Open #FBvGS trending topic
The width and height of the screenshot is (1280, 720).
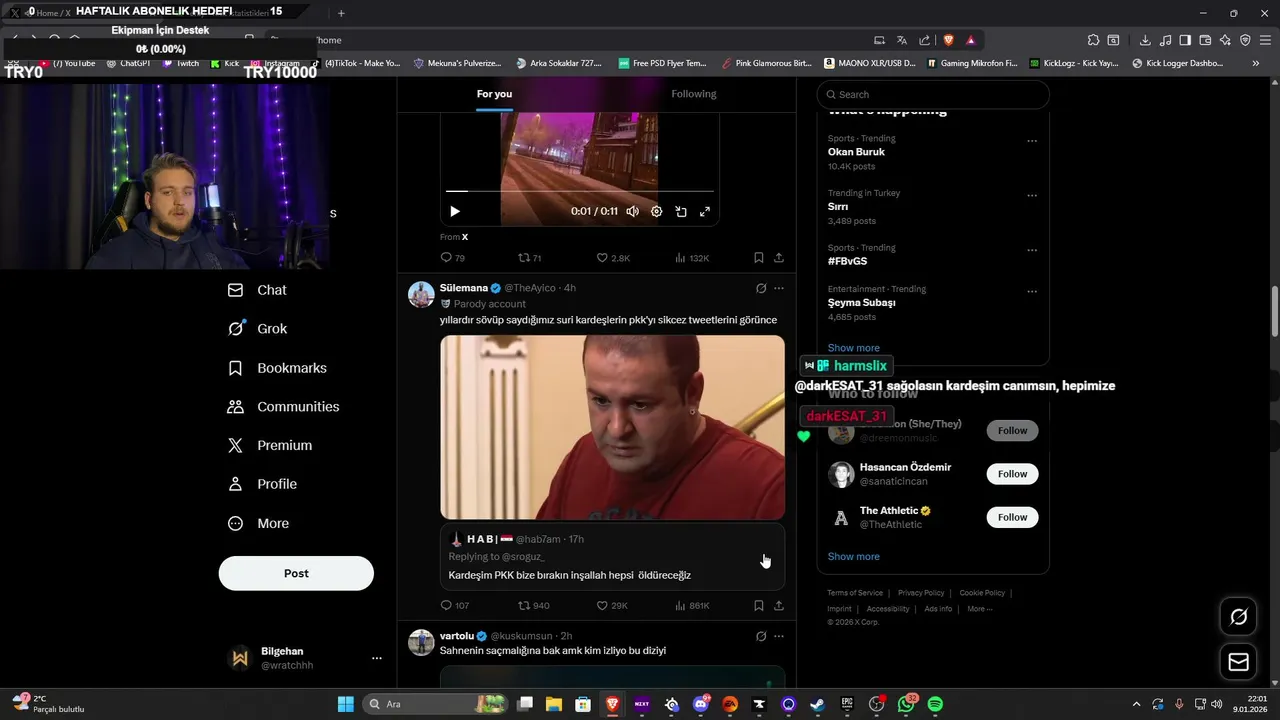pyautogui.click(x=847, y=261)
